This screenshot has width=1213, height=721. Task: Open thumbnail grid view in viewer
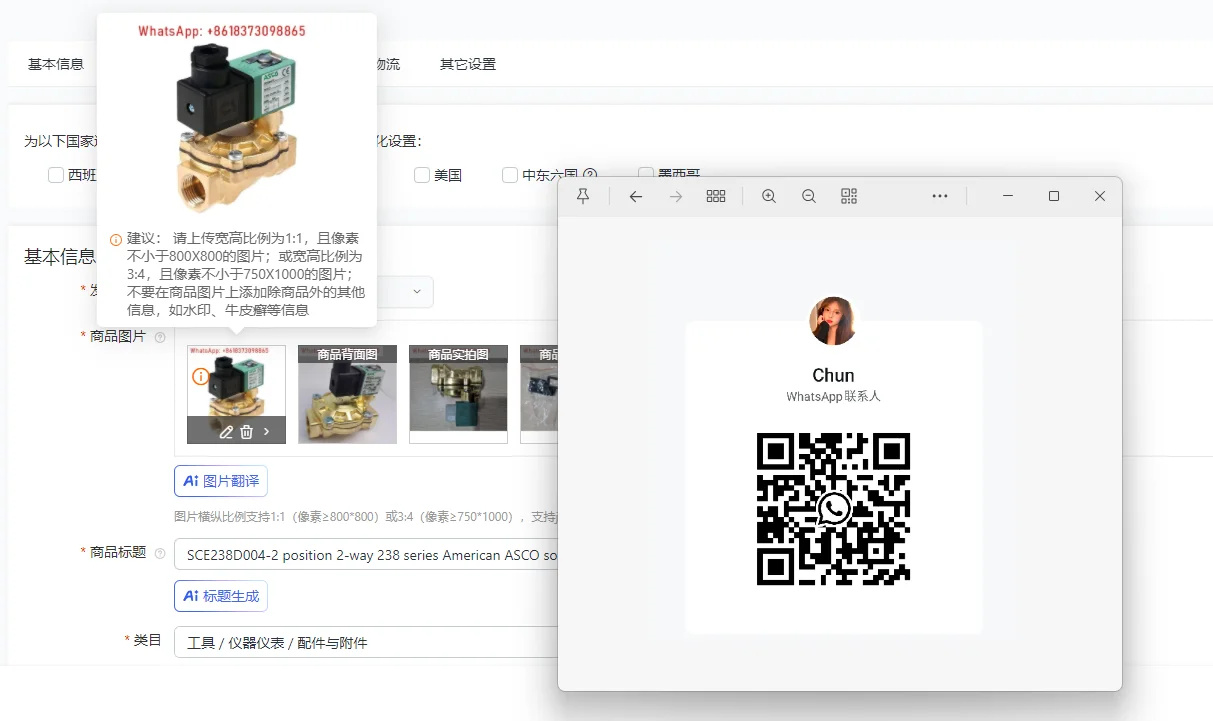point(716,197)
